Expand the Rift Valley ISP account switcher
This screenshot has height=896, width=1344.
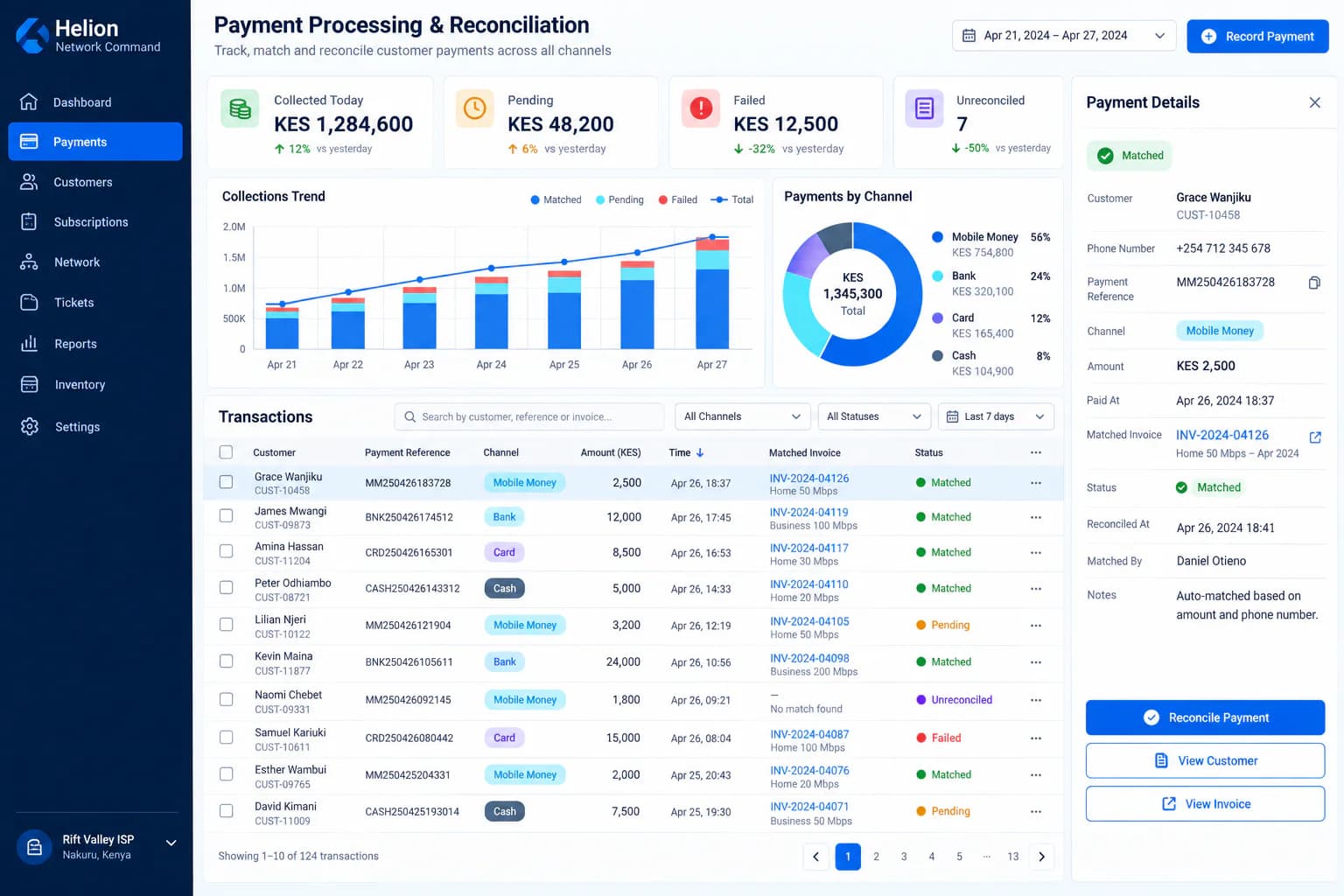171,843
